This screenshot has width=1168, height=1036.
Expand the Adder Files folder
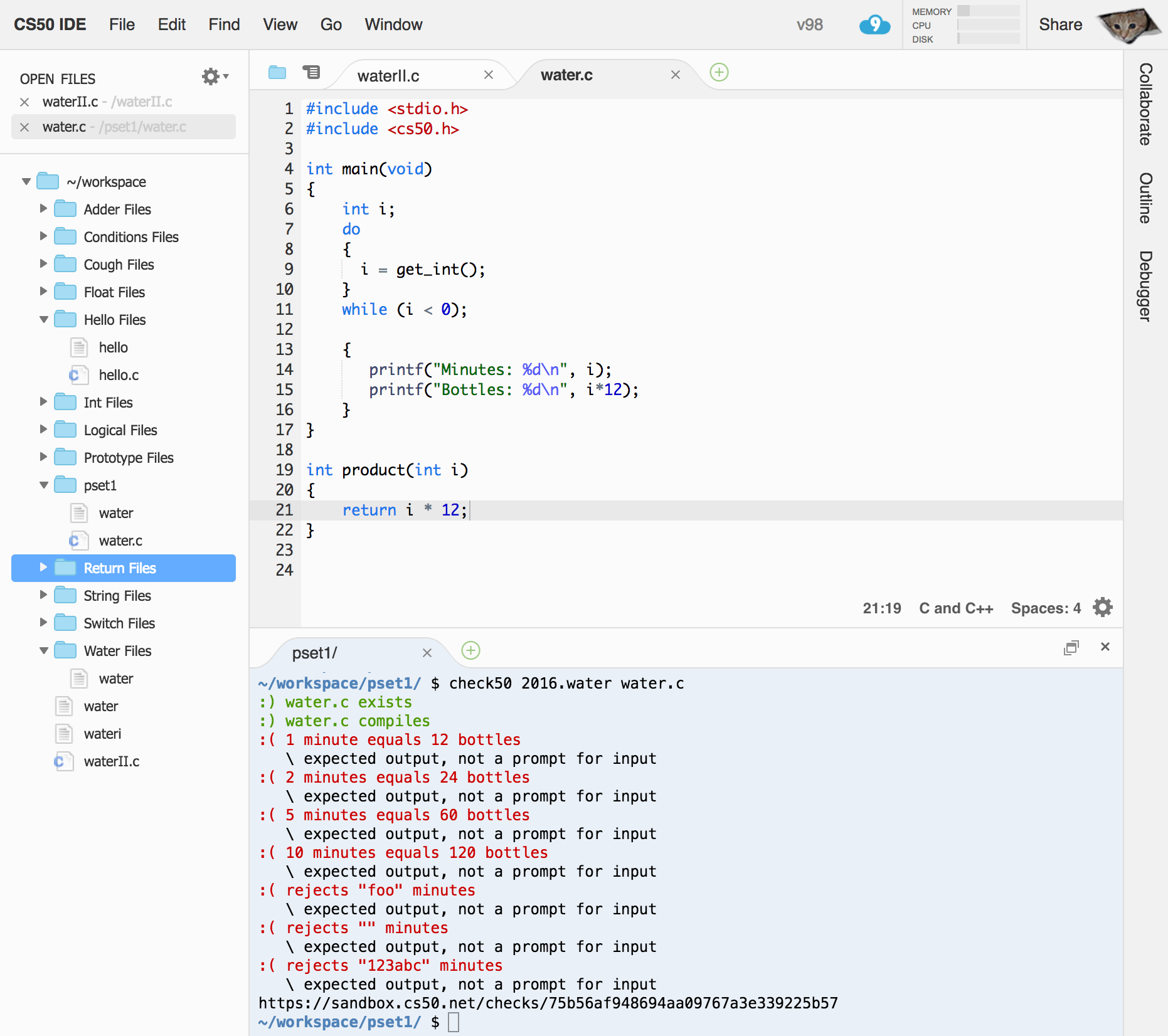(x=43, y=209)
